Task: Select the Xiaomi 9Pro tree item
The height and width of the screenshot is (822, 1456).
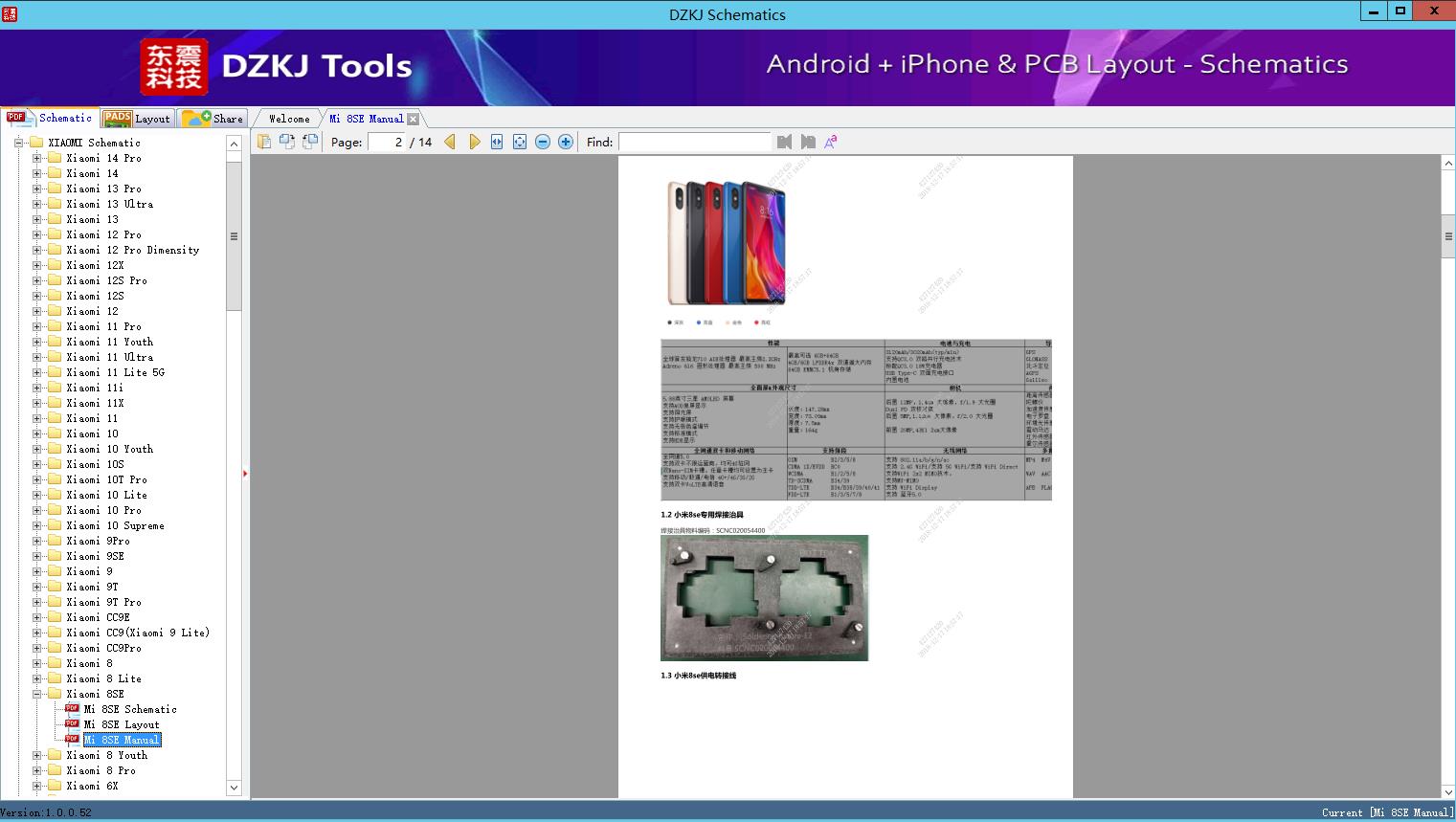Action: tap(99, 541)
